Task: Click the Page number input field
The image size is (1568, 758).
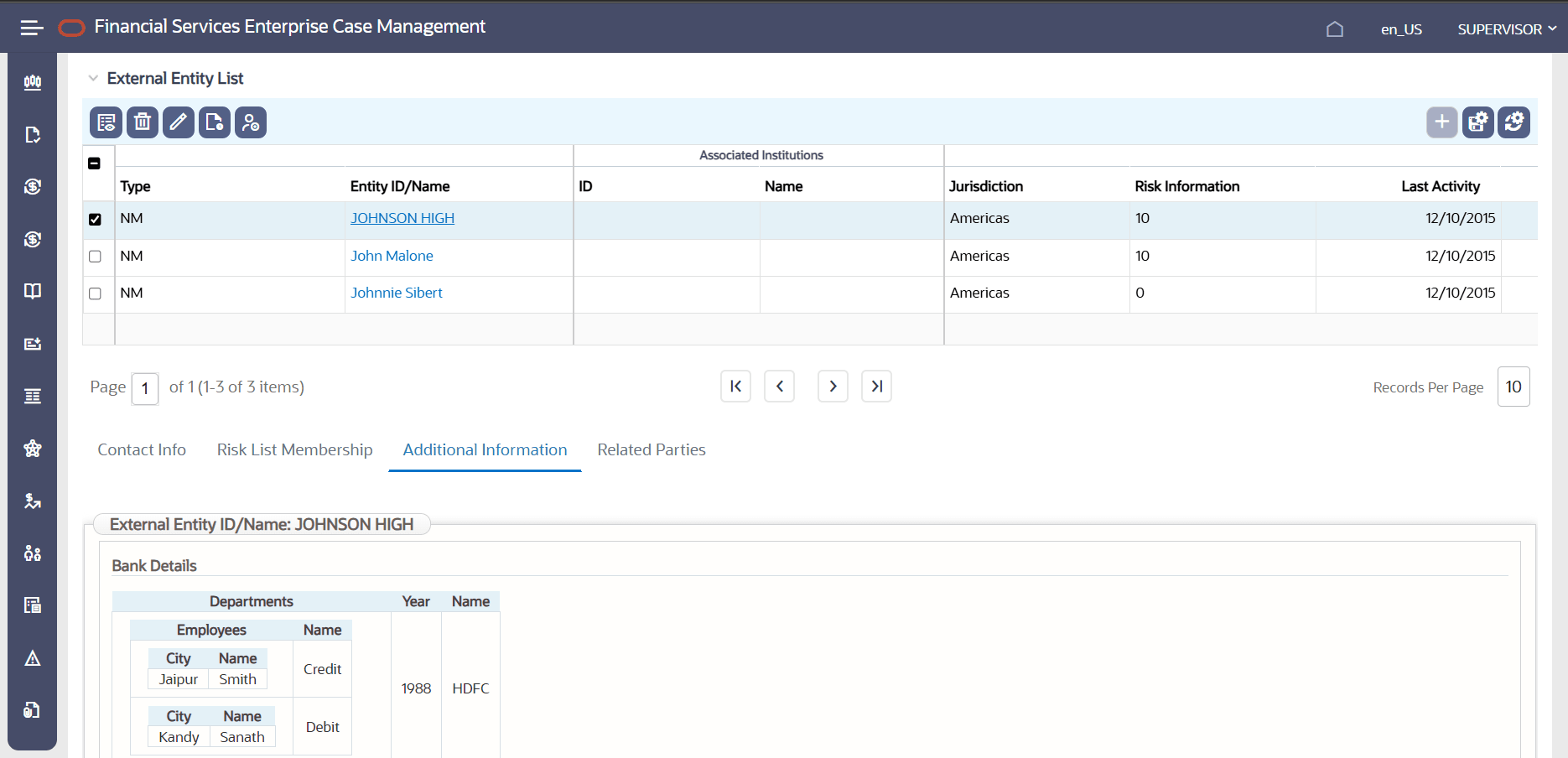Action: [x=145, y=388]
